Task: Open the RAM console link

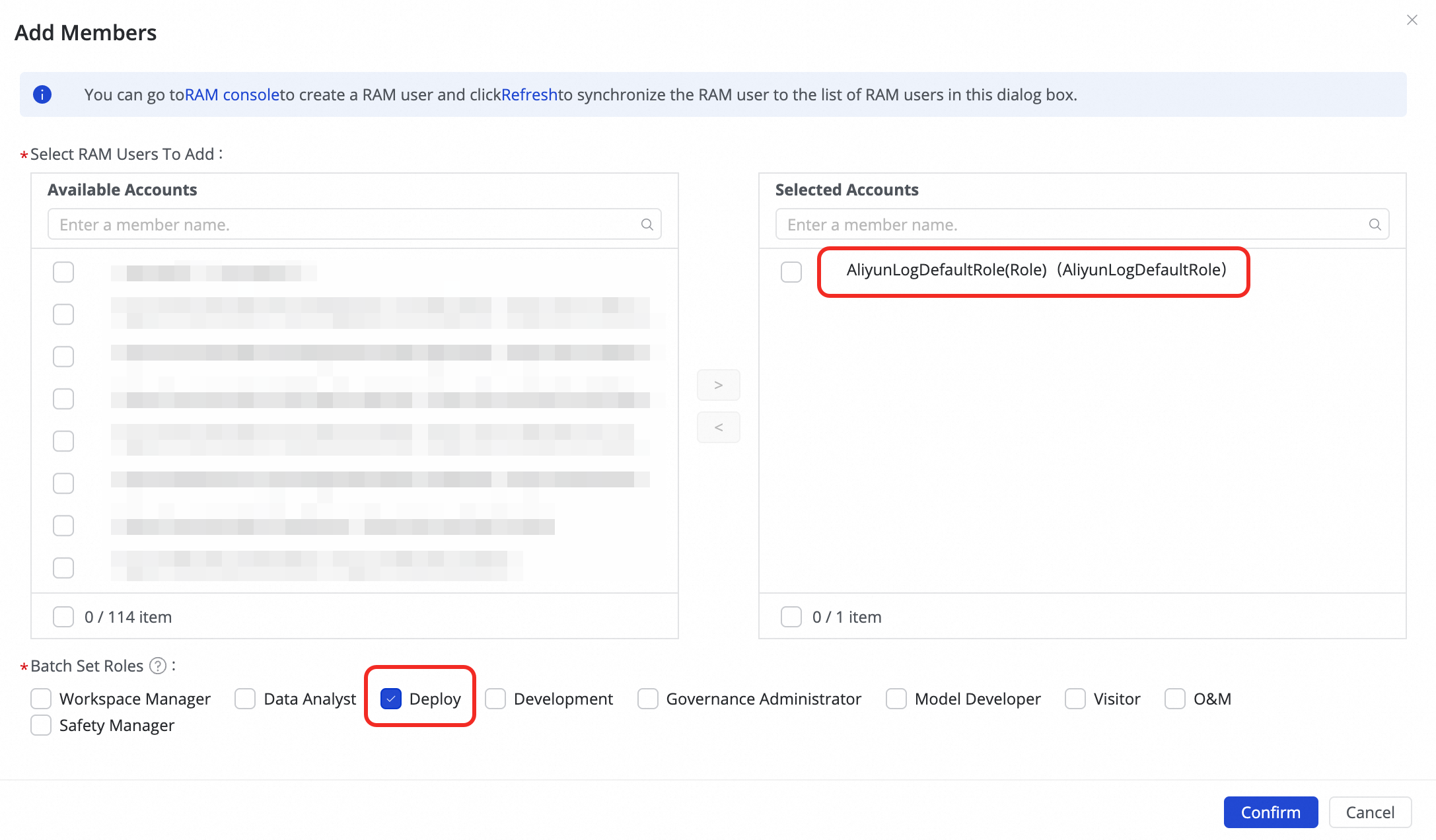Action: 232,94
